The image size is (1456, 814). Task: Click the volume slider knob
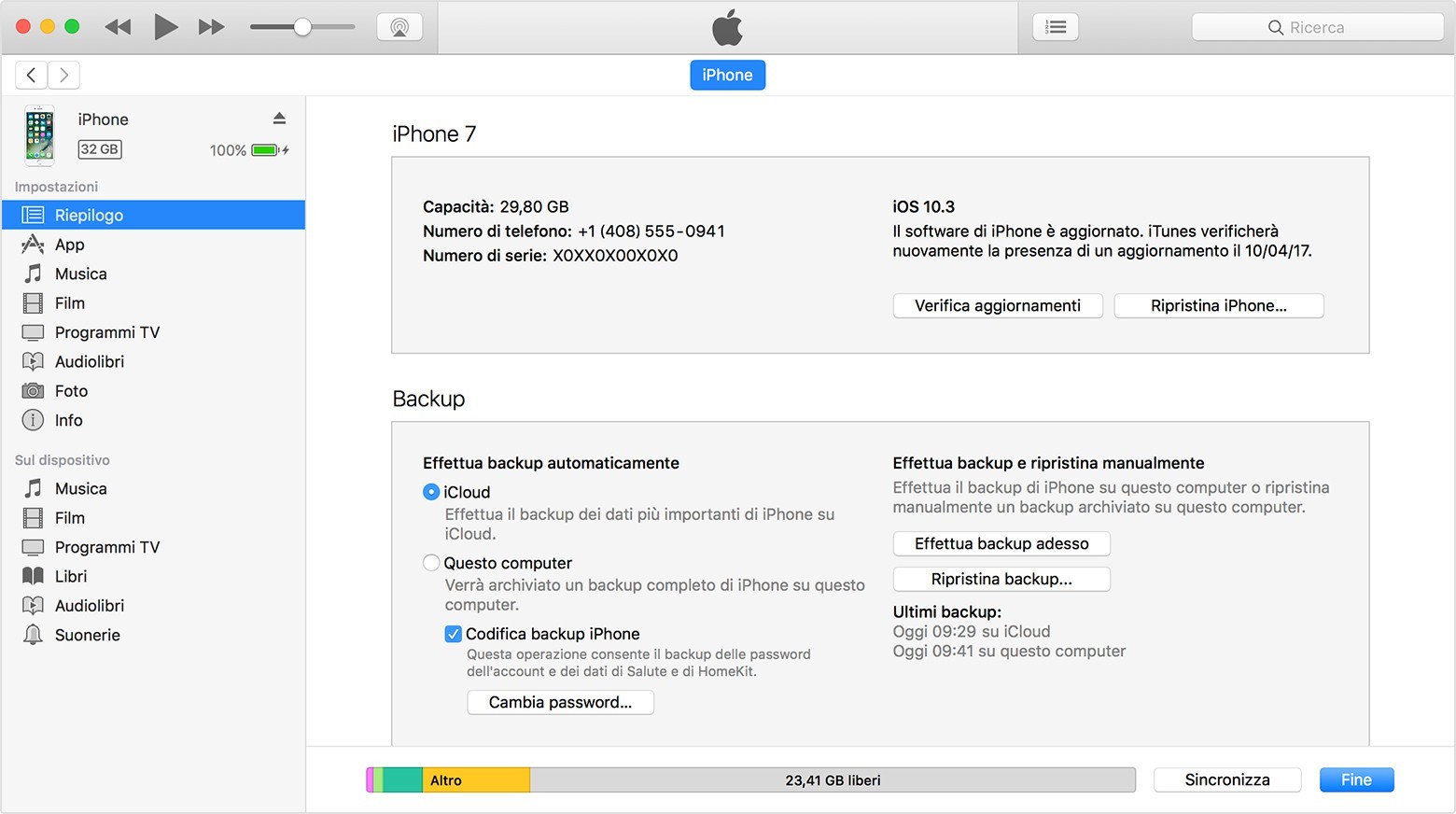[x=302, y=27]
